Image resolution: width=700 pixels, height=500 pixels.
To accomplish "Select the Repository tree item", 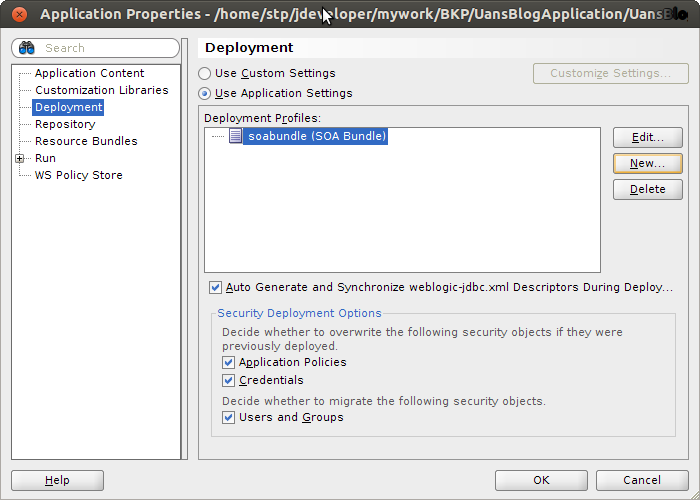I will pos(65,124).
